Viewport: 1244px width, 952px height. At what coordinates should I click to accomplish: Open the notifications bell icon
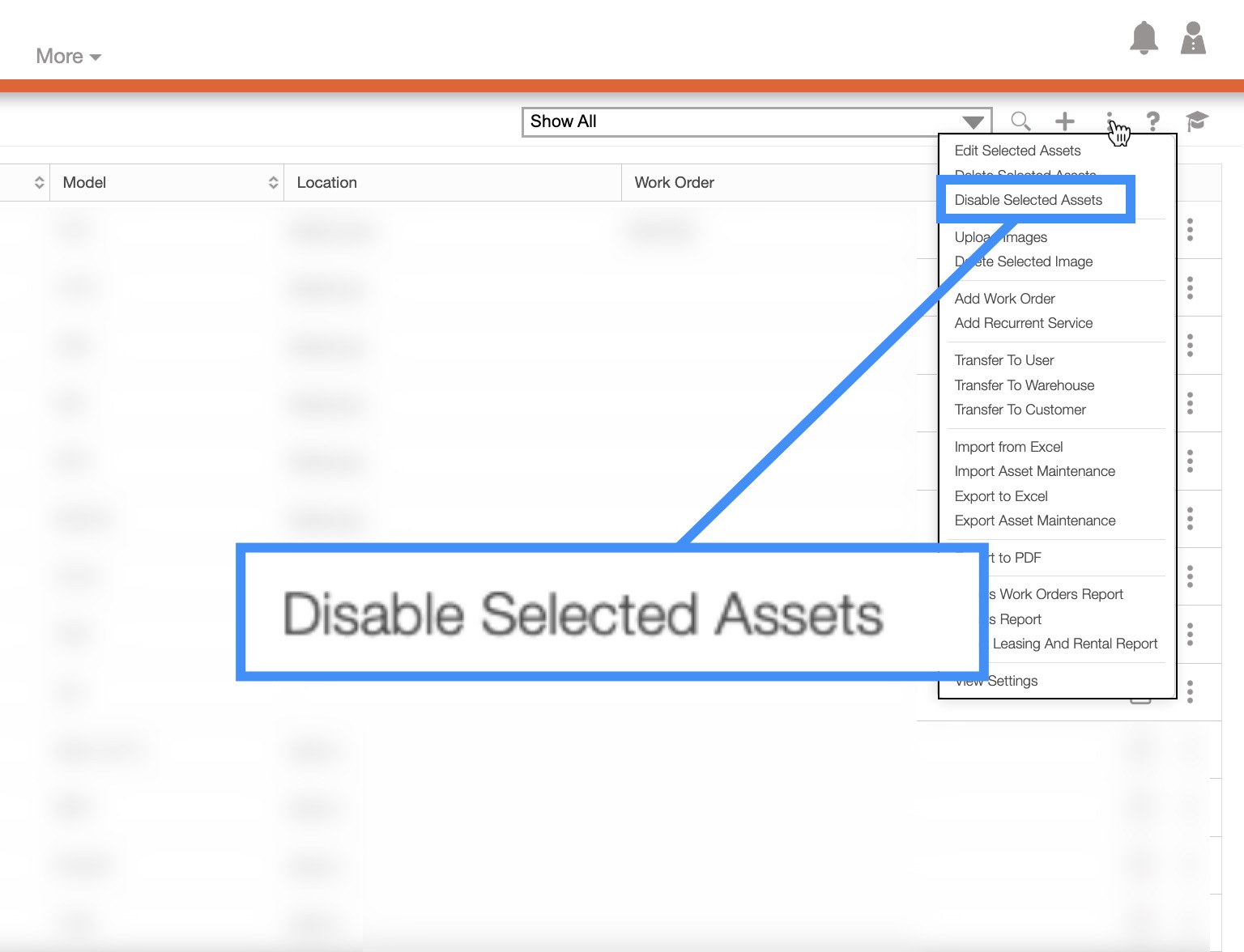click(x=1144, y=38)
